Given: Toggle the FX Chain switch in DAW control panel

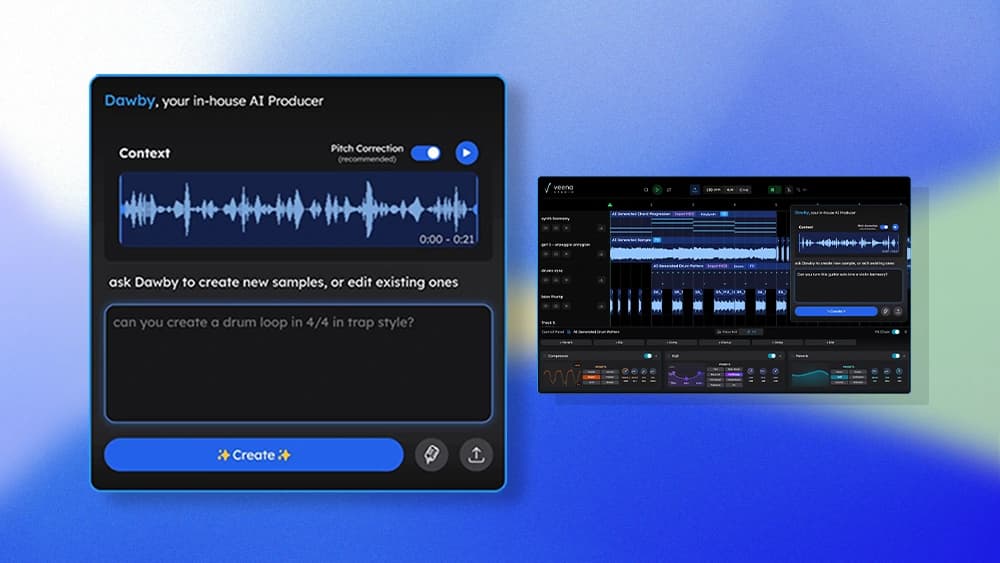Looking at the screenshot, I should point(895,332).
